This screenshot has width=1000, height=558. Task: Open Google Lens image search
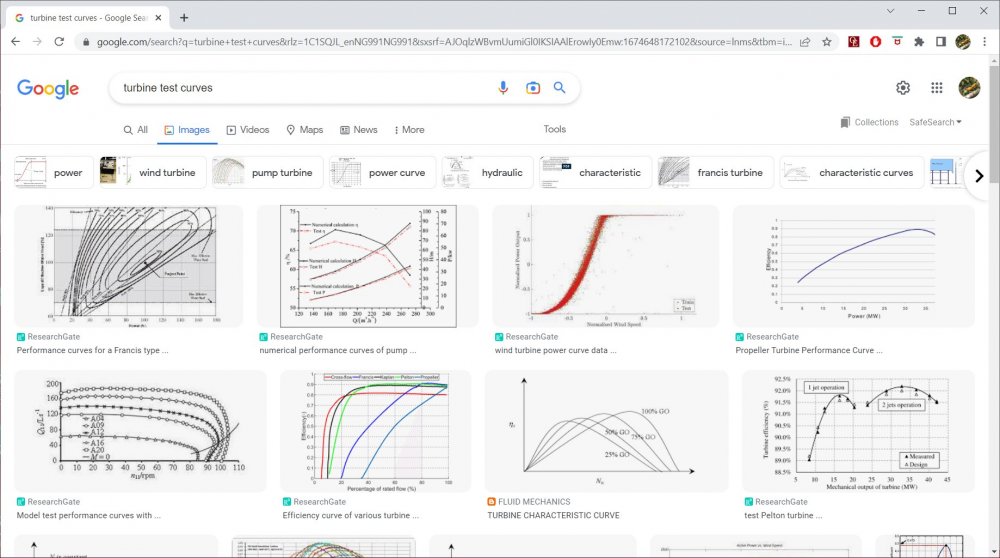pos(533,88)
